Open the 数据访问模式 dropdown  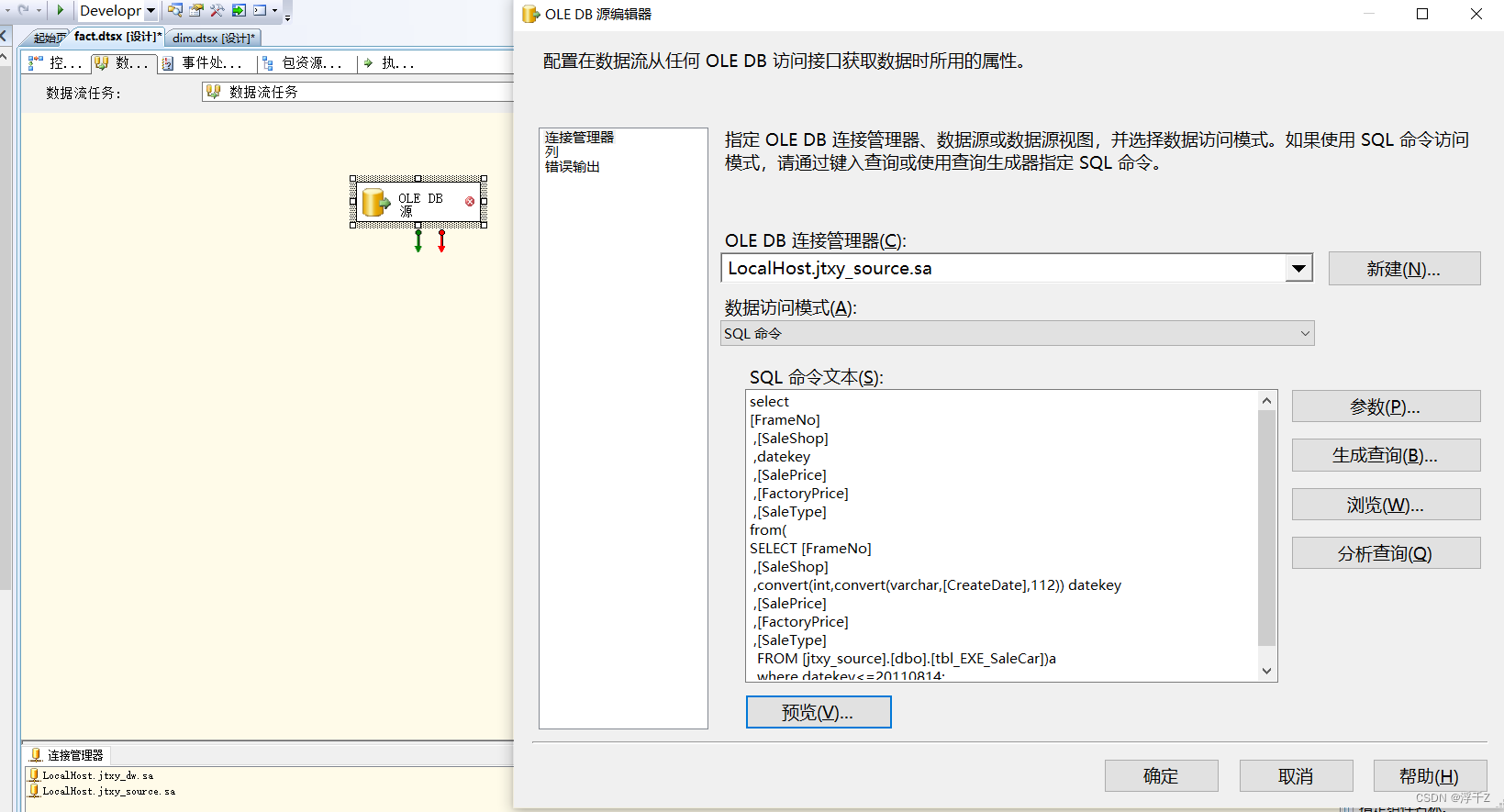click(x=1017, y=333)
